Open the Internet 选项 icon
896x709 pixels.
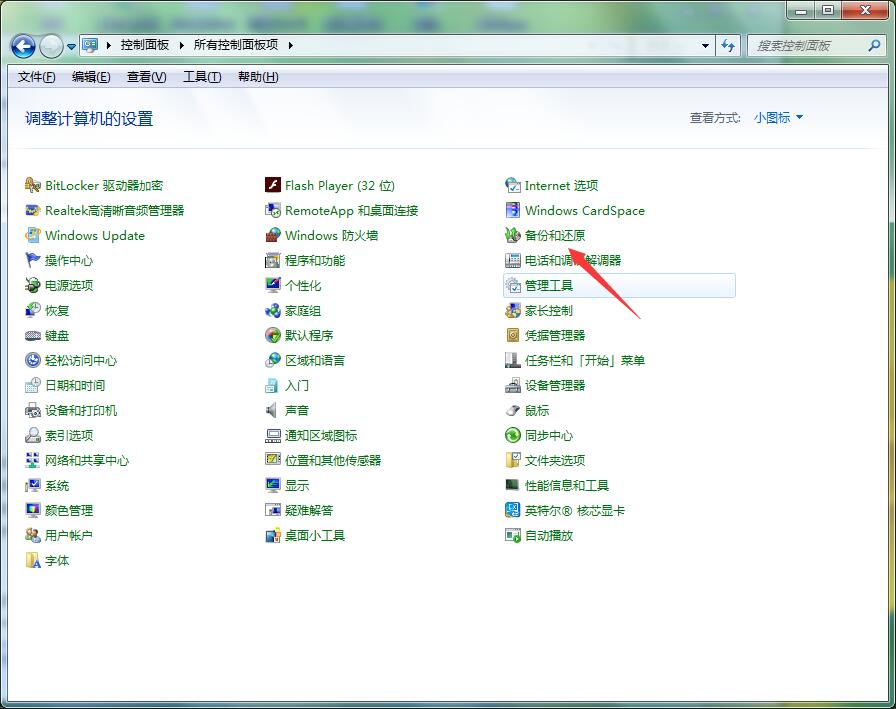513,185
